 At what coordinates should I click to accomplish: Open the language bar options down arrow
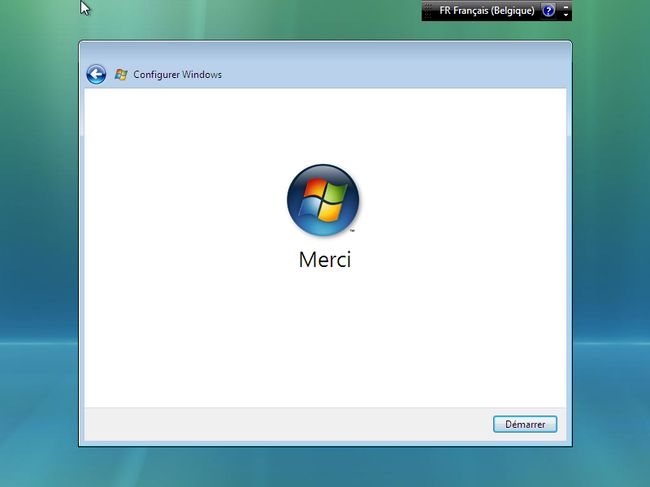[x=566, y=16]
